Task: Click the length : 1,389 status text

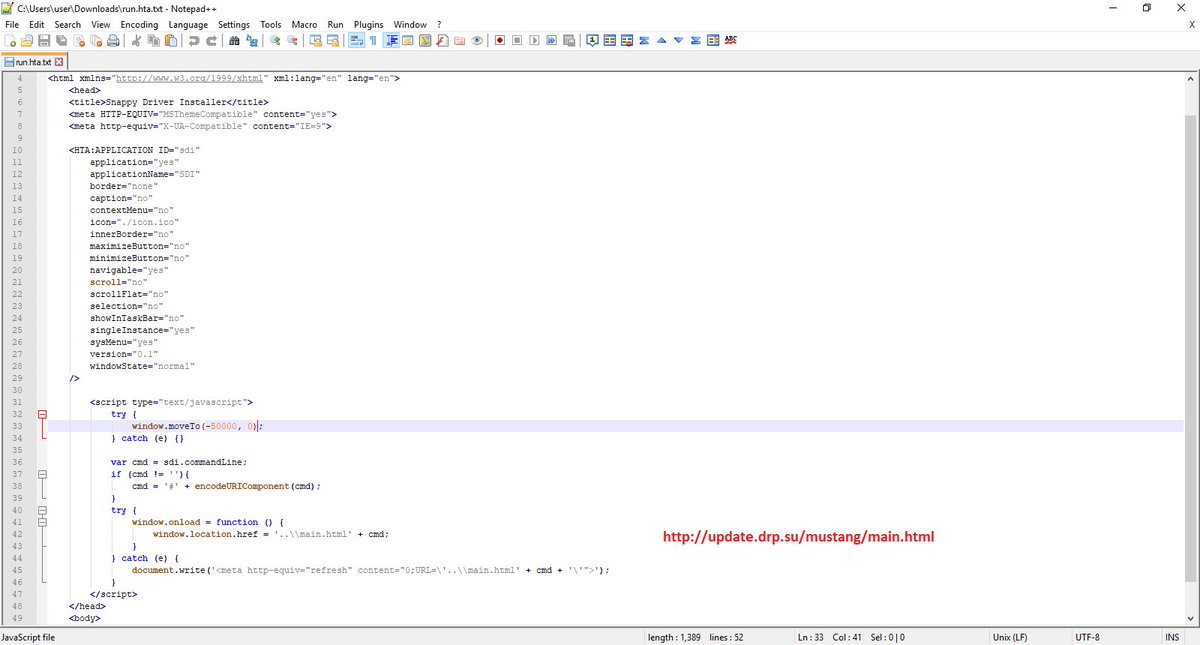Action: click(675, 637)
